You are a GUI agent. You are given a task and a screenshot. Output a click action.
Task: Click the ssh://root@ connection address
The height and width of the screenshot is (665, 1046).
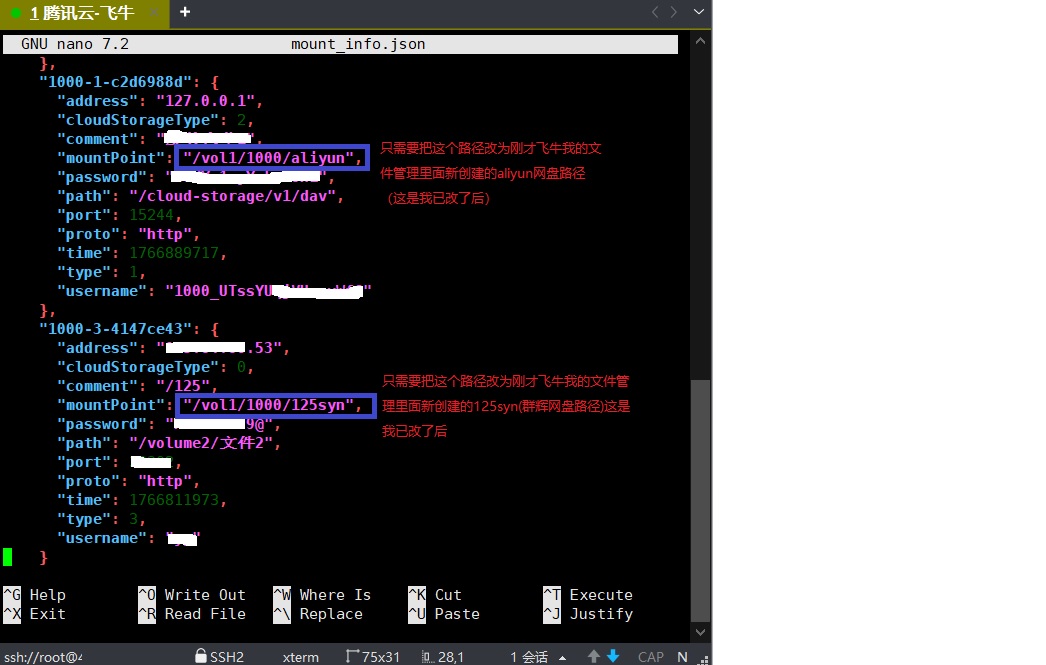click(x=43, y=657)
